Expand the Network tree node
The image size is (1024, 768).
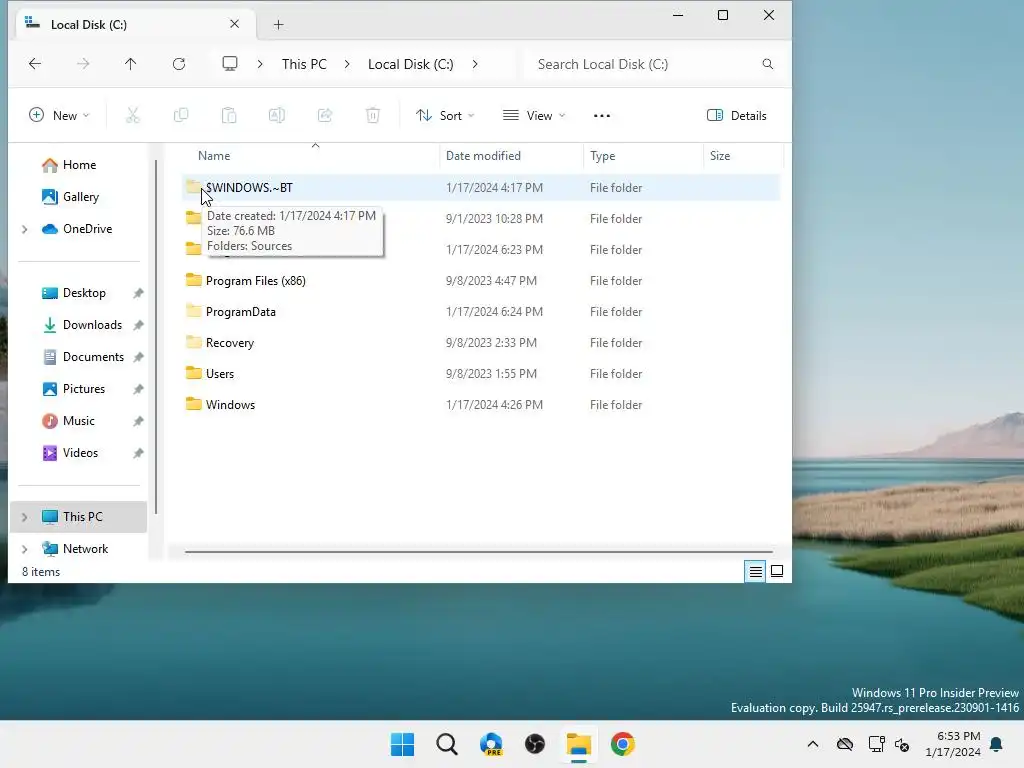point(25,549)
